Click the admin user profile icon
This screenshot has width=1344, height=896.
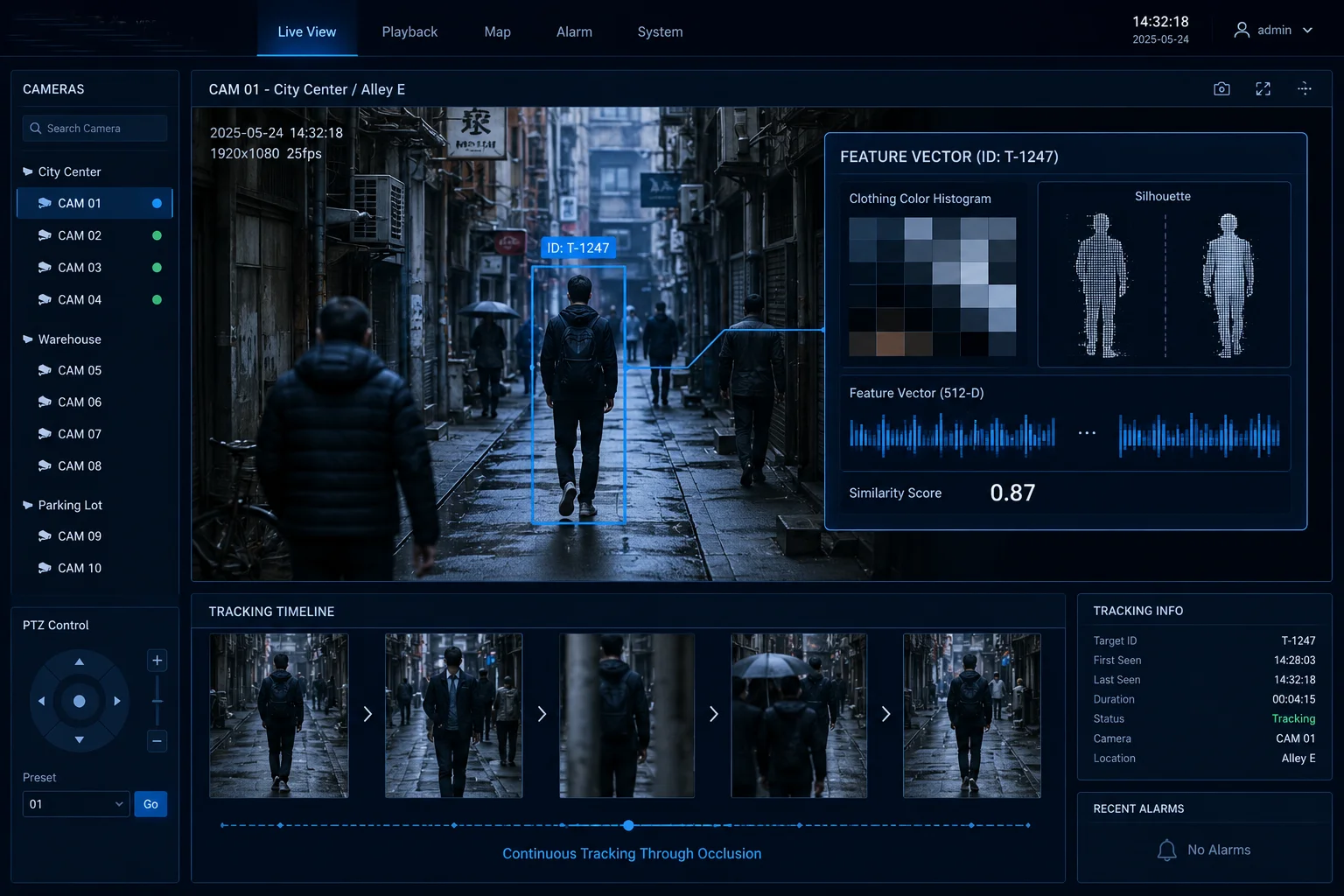click(1241, 31)
